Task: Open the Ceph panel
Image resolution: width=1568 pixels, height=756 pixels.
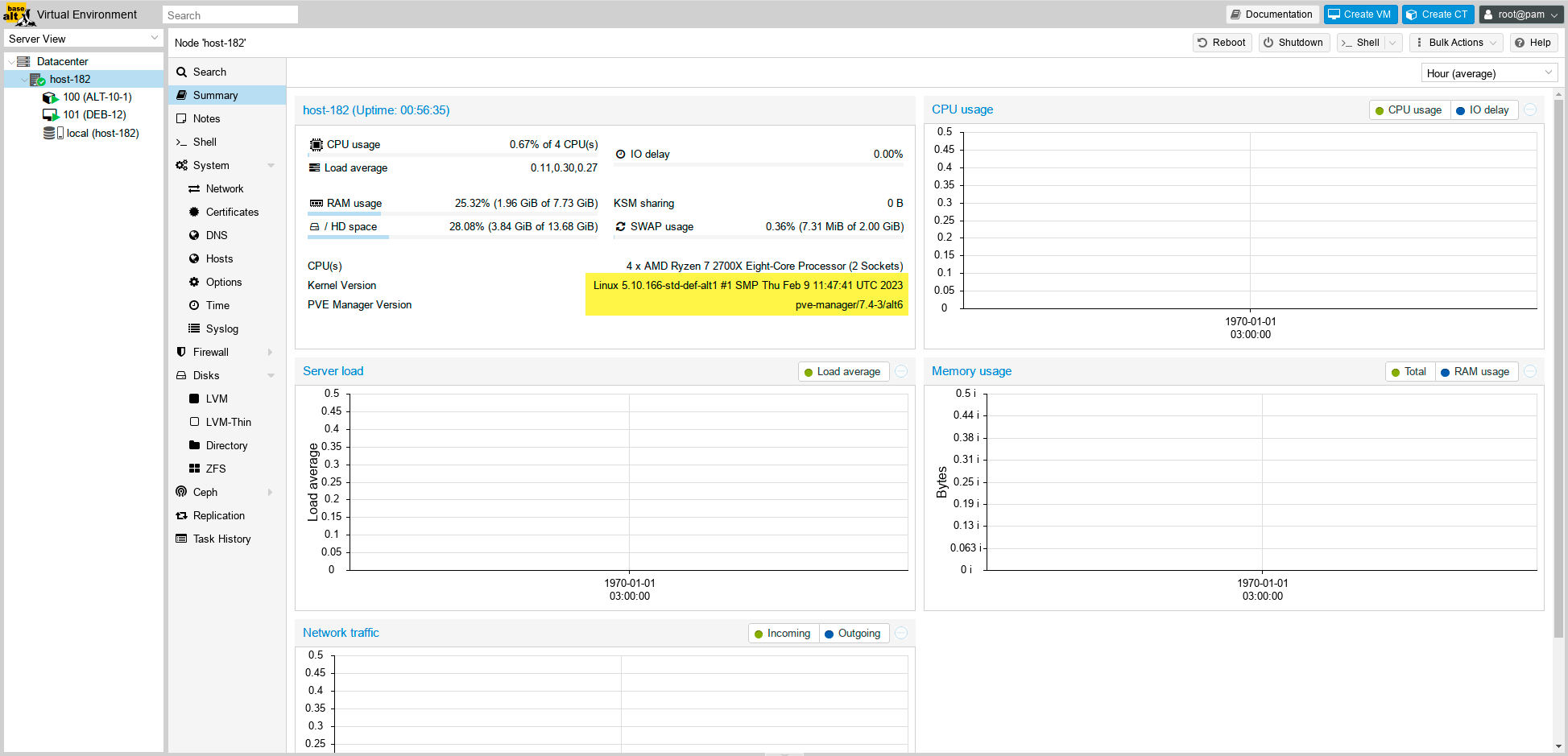Action: (205, 492)
